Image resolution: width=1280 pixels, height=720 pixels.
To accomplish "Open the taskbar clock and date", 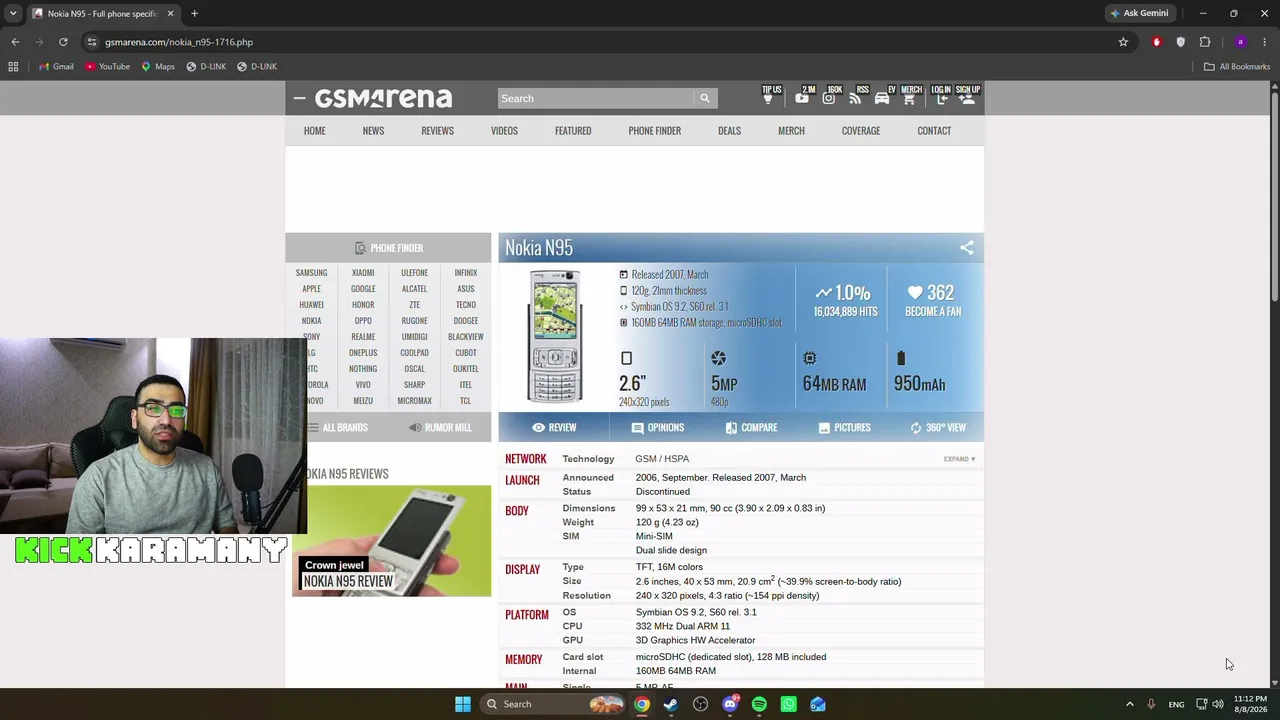I will [x=1250, y=704].
